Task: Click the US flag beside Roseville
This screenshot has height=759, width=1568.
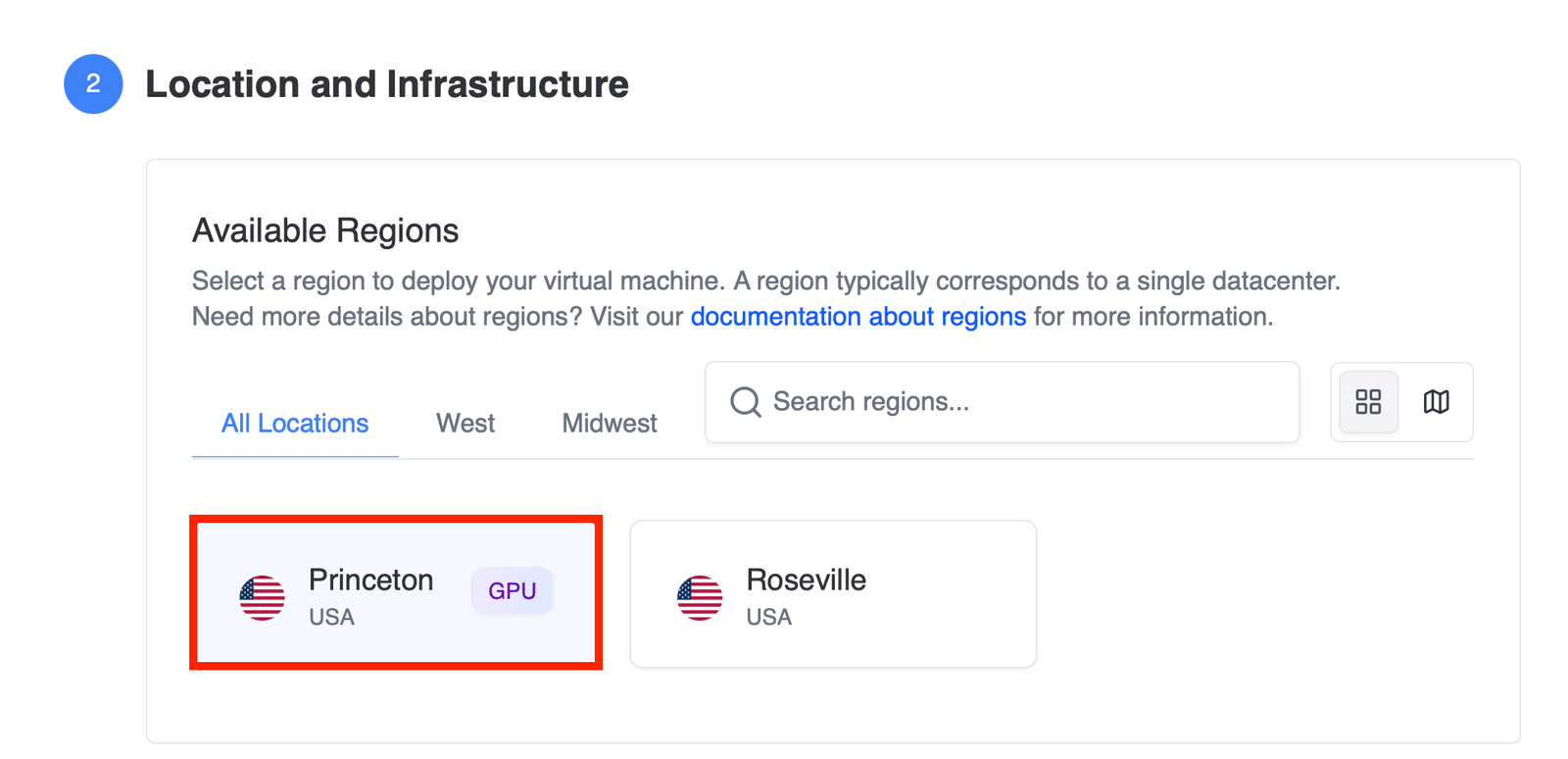Action: coord(700,597)
